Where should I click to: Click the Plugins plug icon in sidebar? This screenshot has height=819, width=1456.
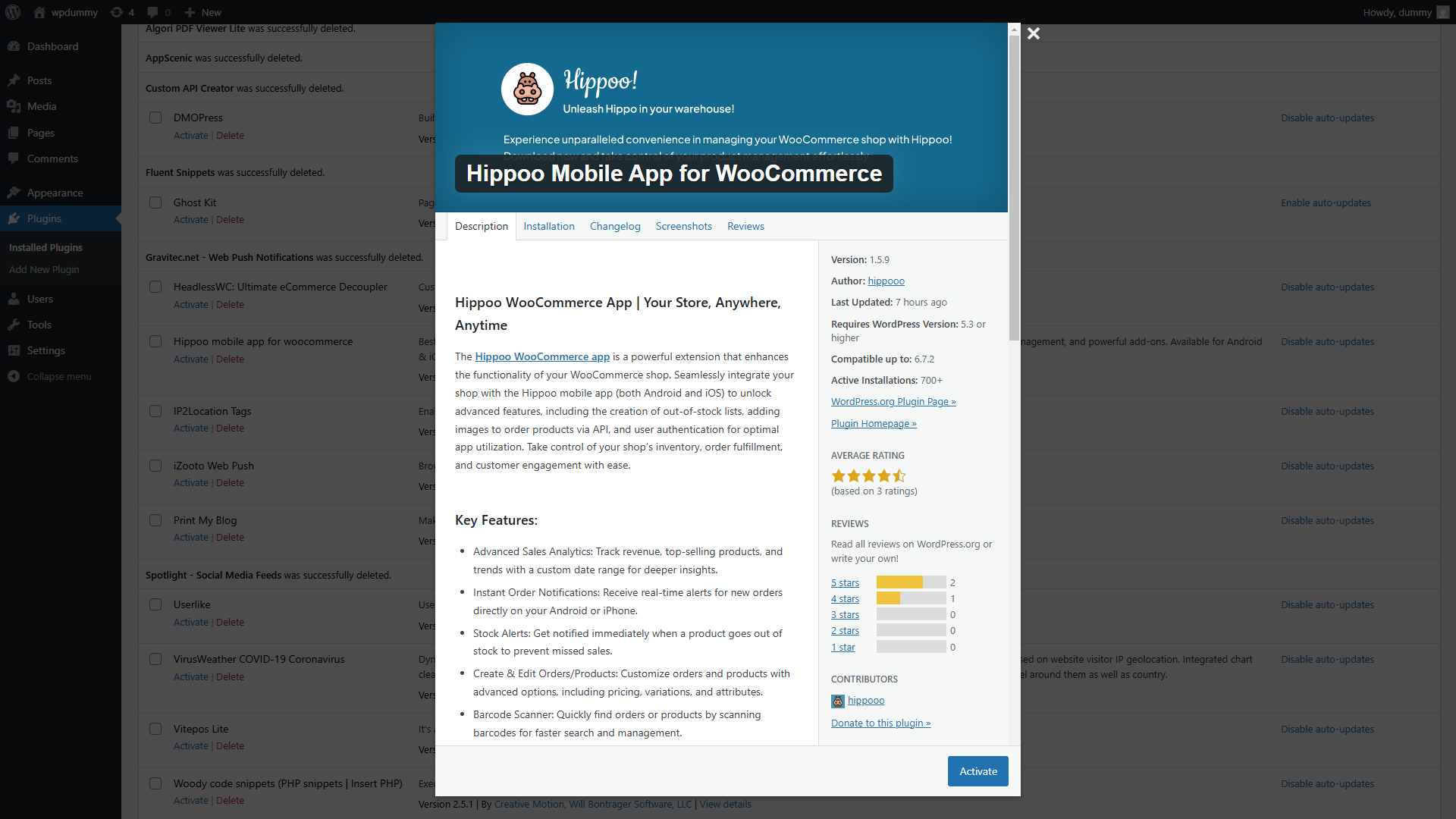point(14,218)
